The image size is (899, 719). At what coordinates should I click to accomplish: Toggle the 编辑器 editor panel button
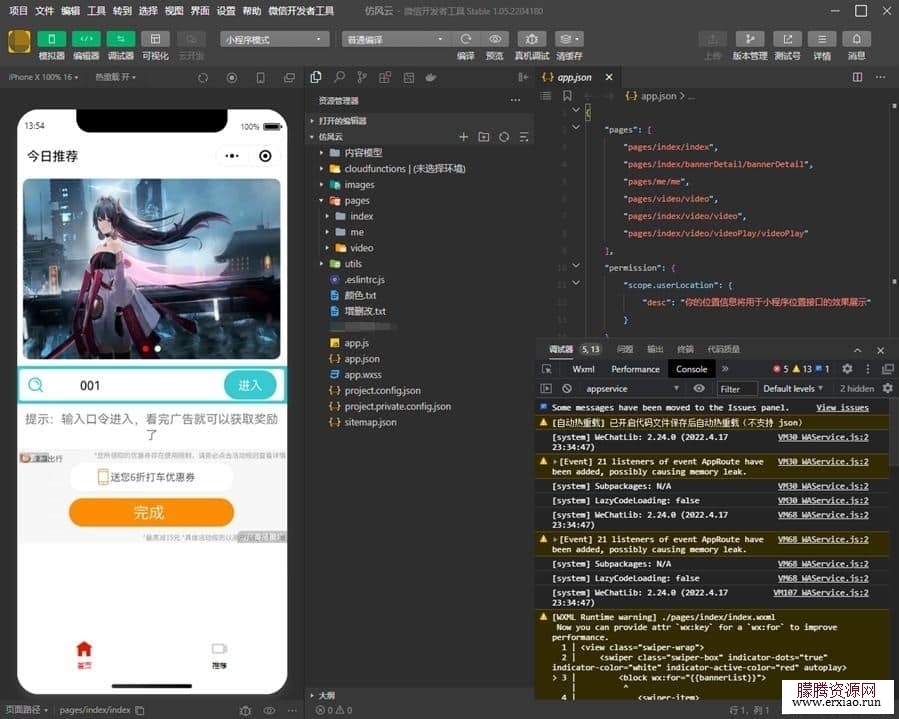point(86,39)
